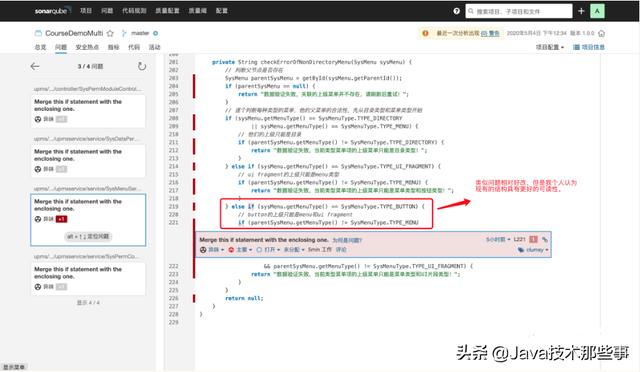Viewport: 640px width, 372px height.
Task: Click the plus create icon in header
Action: [x=581, y=11]
